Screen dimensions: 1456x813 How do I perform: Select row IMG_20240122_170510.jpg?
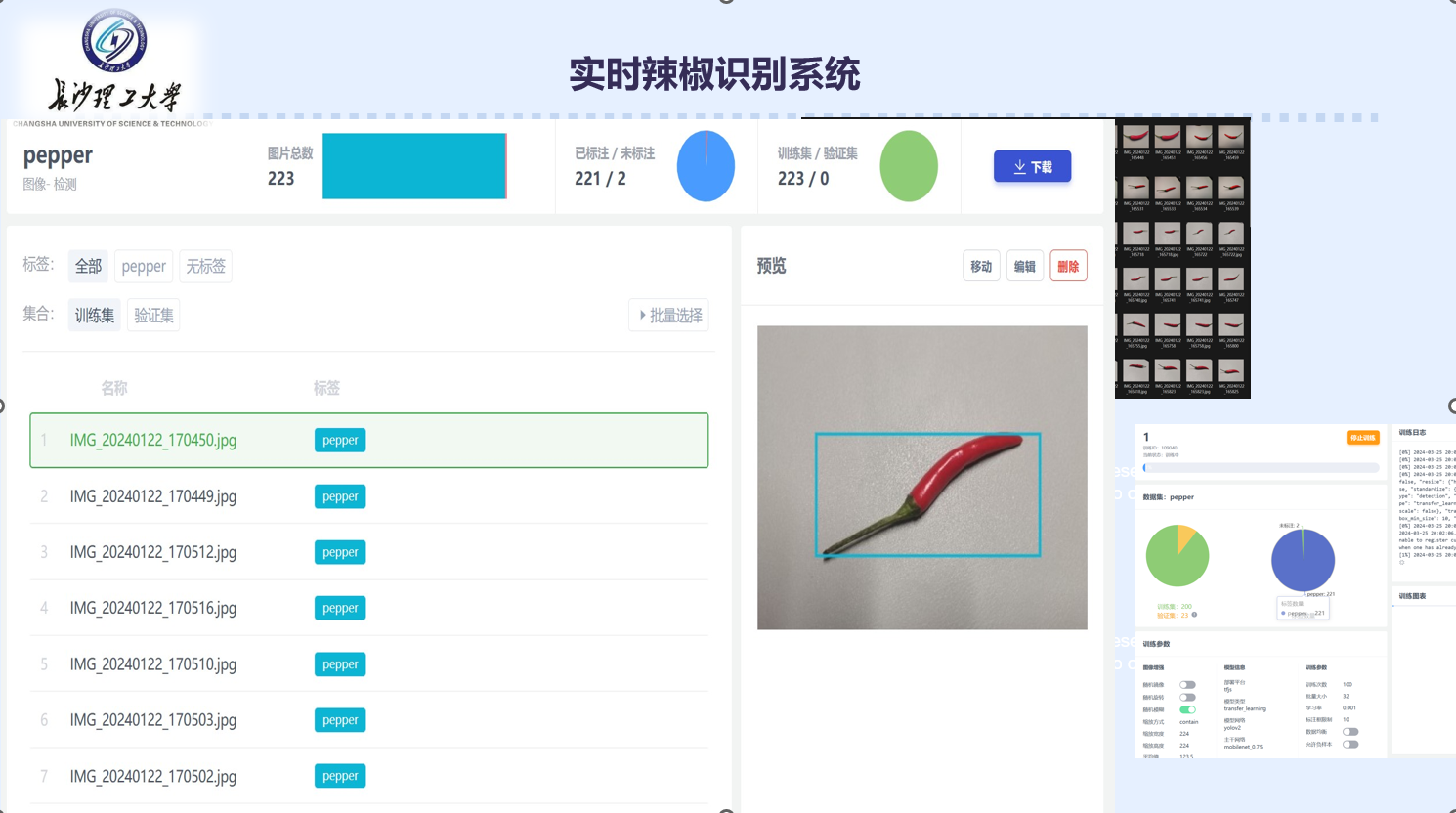pos(369,664)
